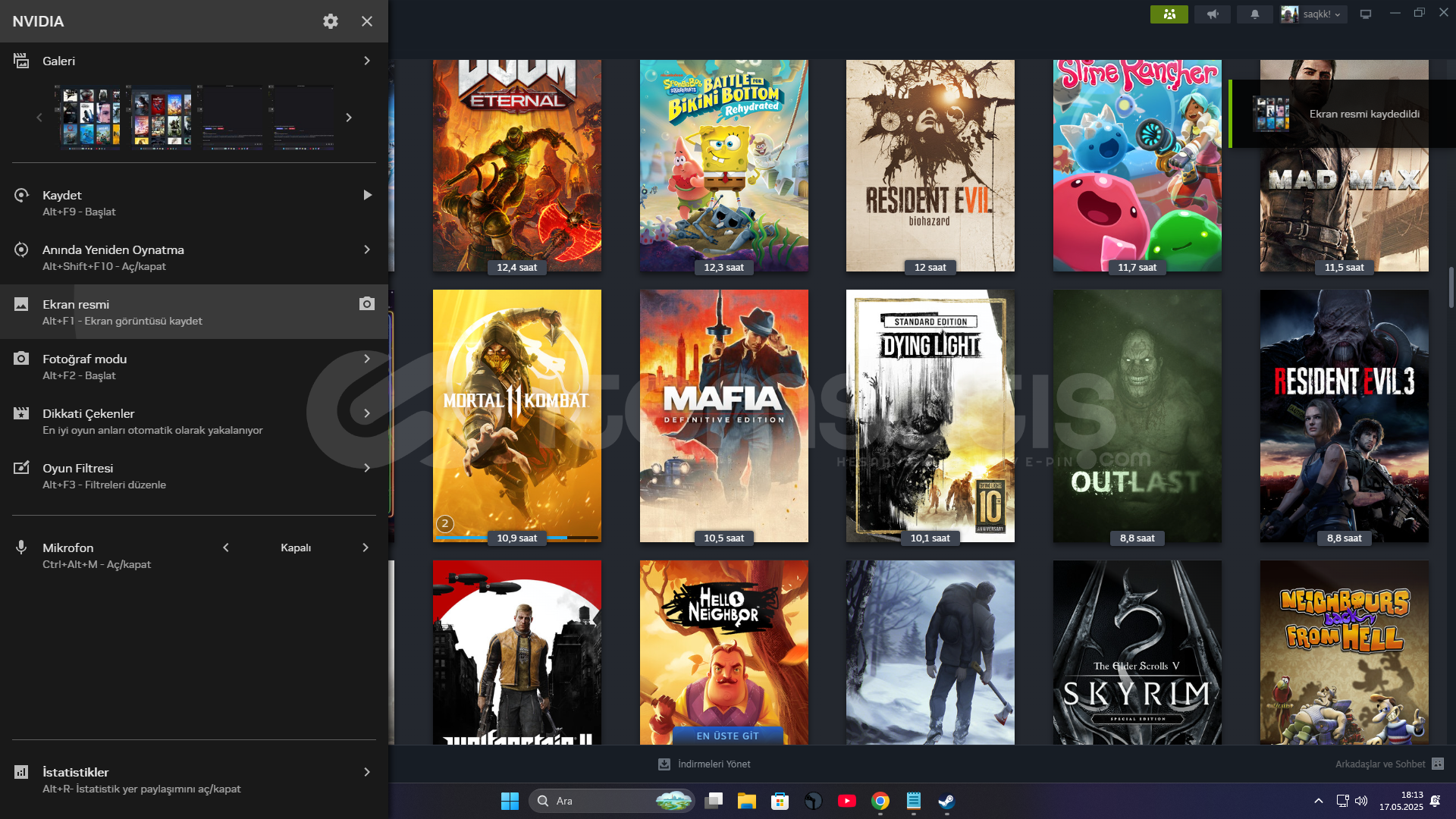Click microphone Kapalı state label
1456x819 pixels.
pos(296,548)
